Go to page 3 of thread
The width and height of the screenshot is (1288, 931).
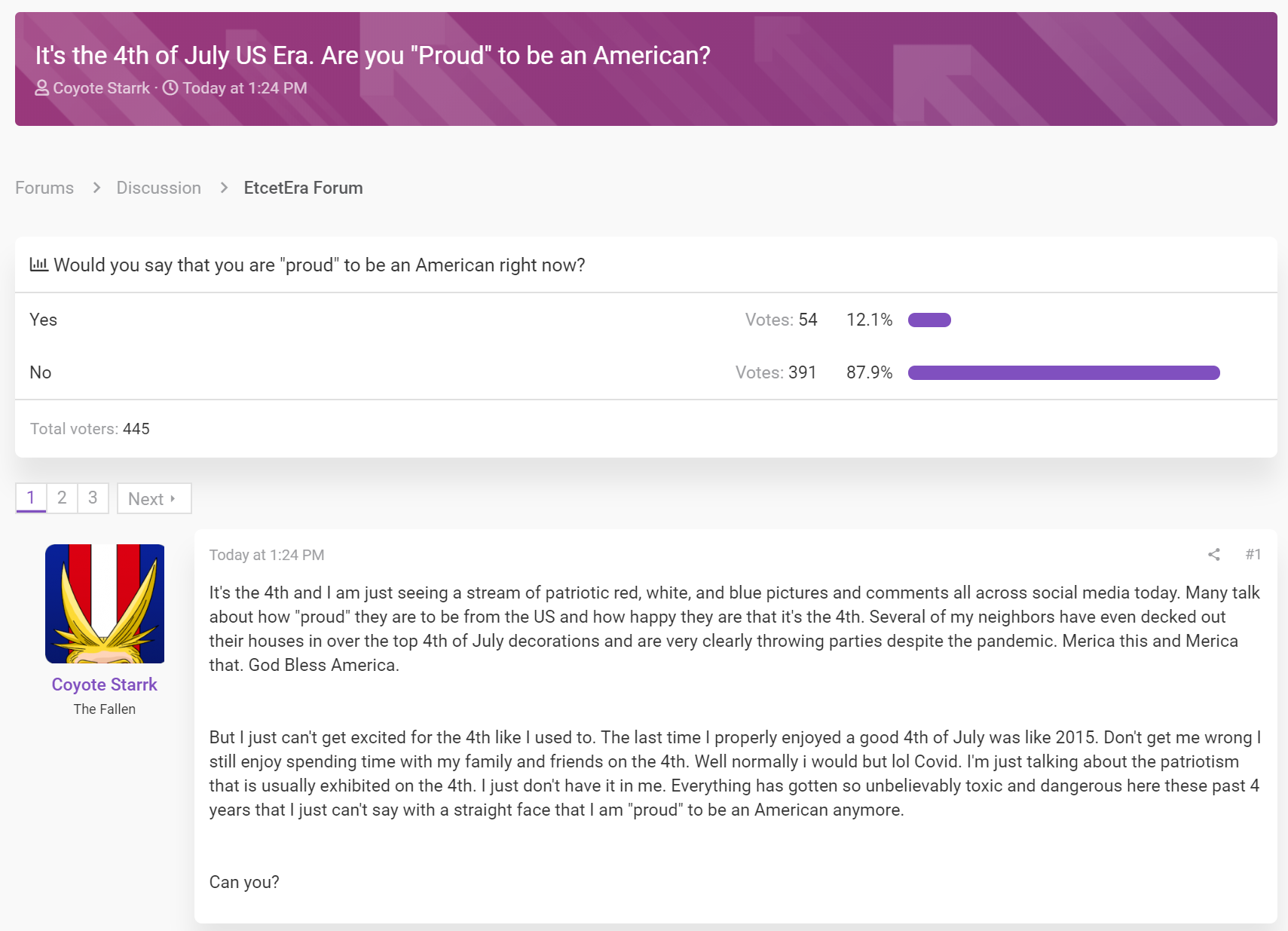(x=93, y=498)
